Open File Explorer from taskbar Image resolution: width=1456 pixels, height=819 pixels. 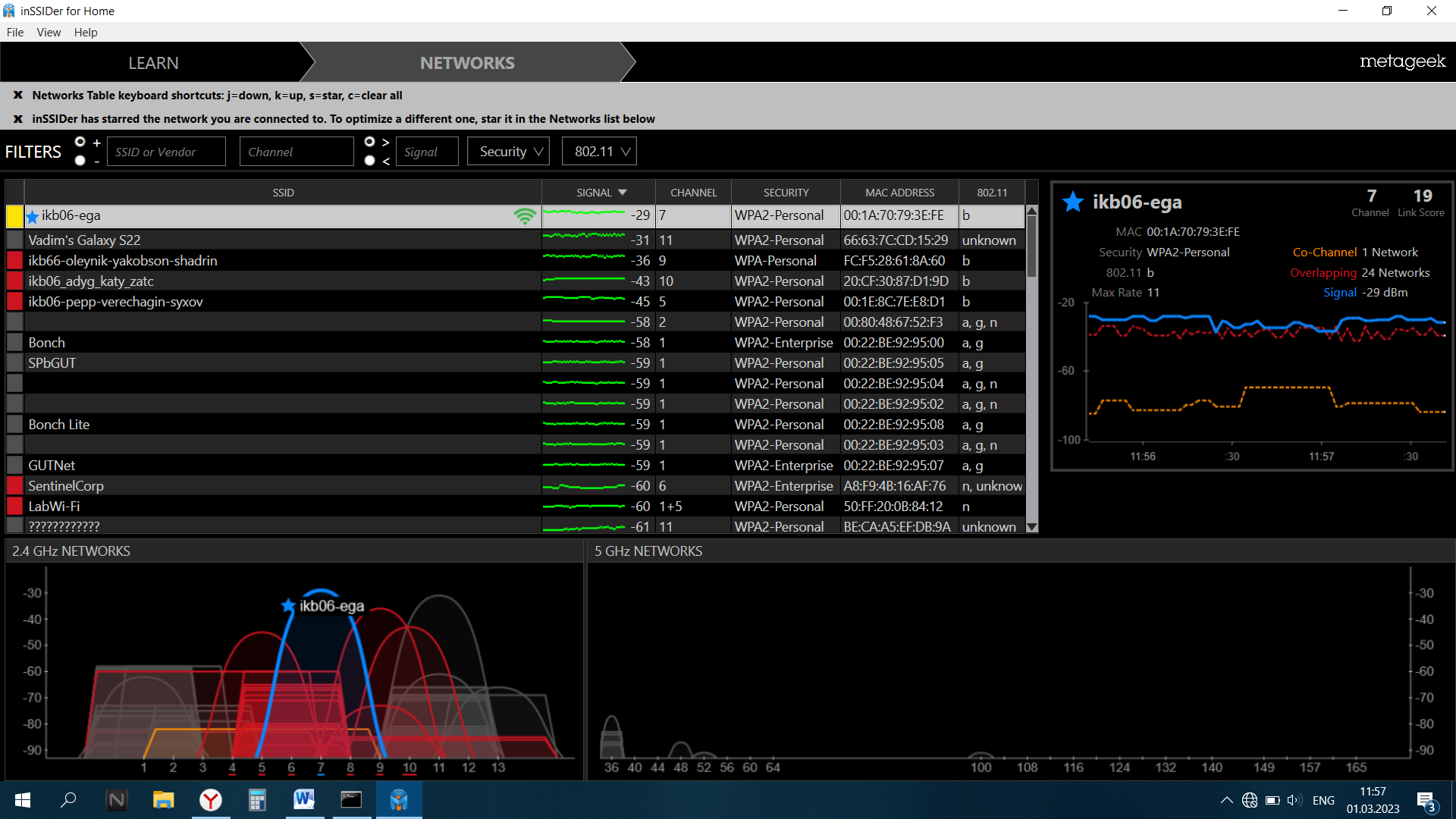(x=163, y=800)
